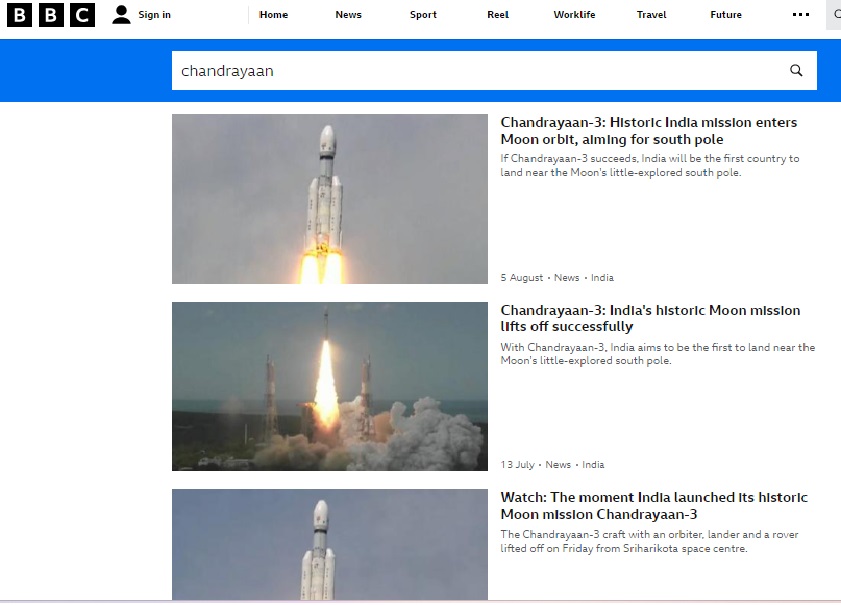This screenshot has height=605, width=841.
Task: Open the News section
Action: (348, 15)
